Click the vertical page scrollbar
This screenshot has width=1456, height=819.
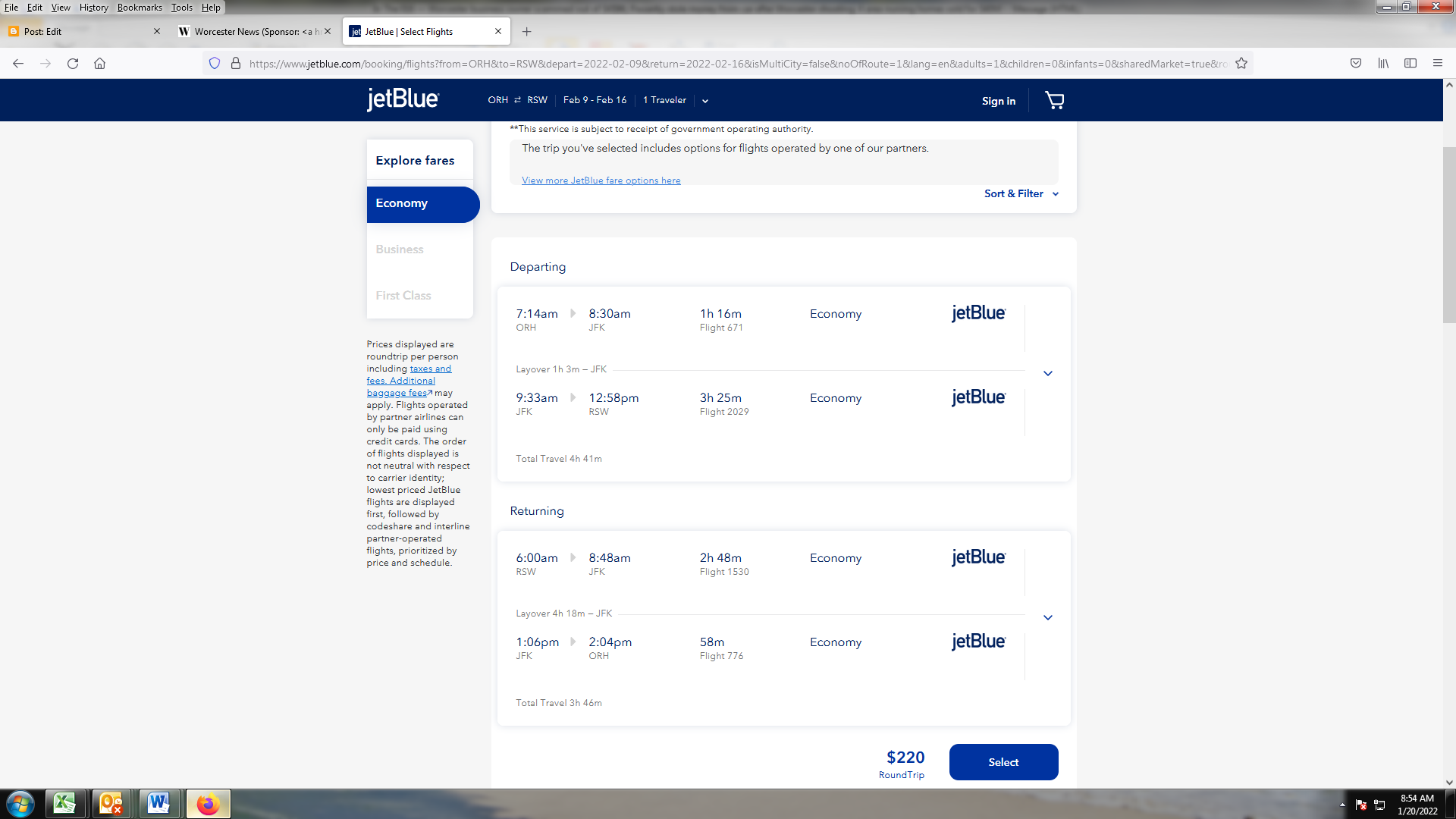point(1449,235)
